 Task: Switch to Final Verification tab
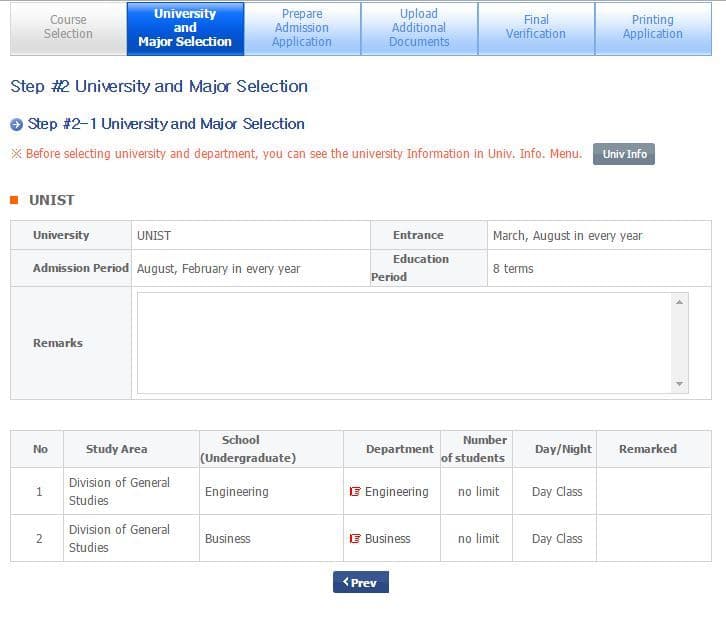point(536,28)
